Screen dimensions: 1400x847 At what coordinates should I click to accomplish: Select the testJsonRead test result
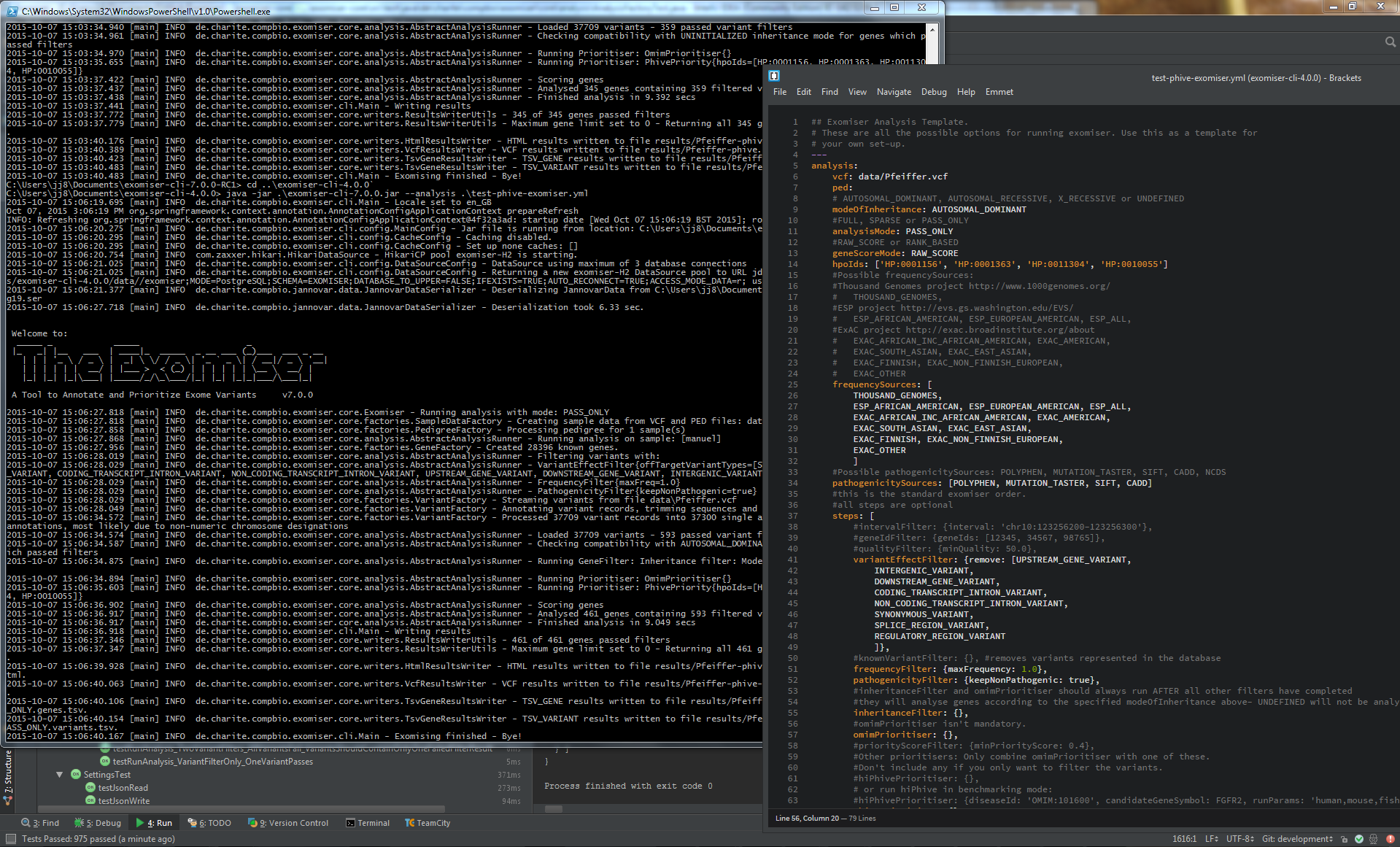[x=123, y=788]
